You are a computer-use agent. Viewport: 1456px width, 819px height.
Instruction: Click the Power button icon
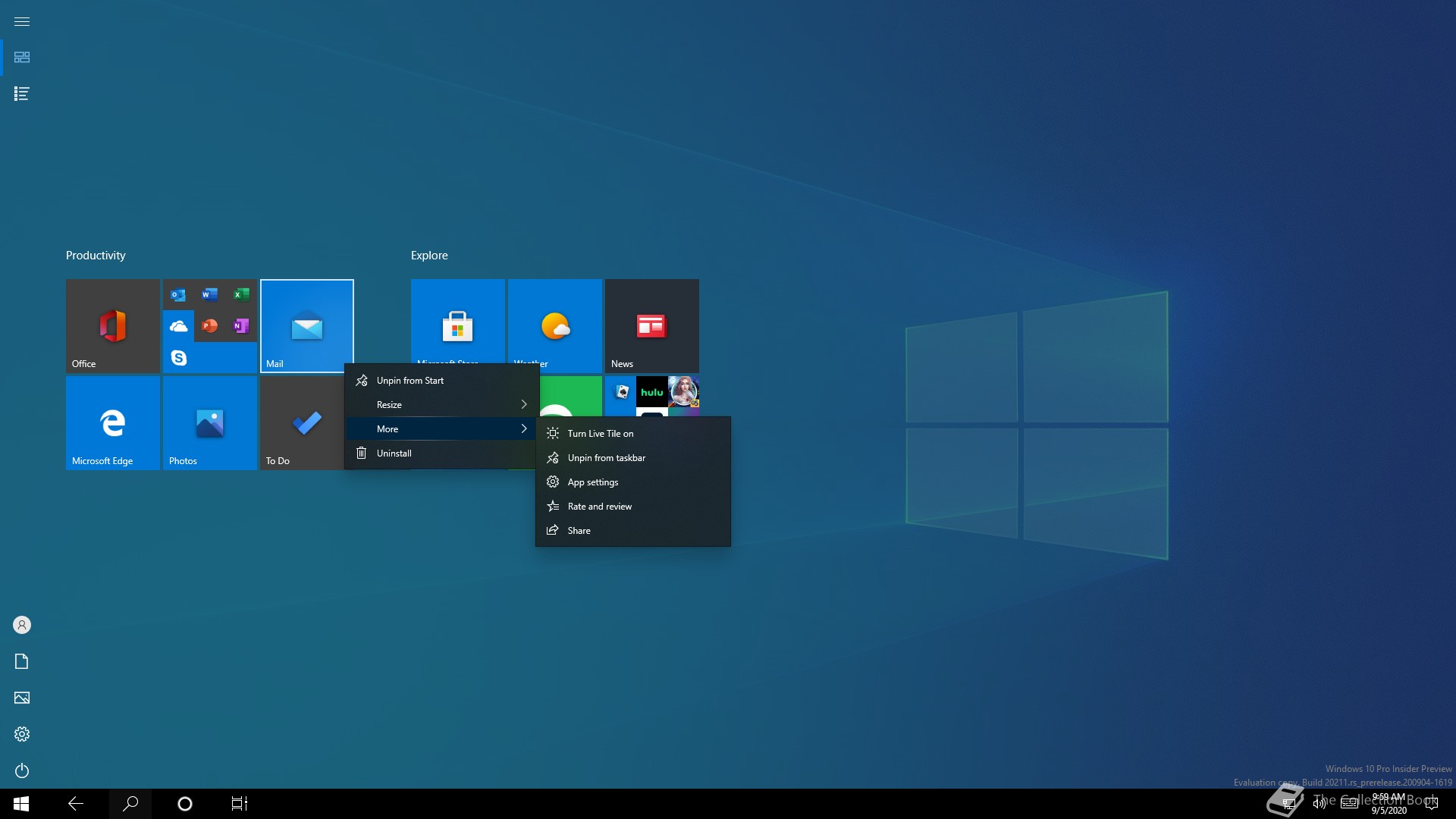click(22, 770)
